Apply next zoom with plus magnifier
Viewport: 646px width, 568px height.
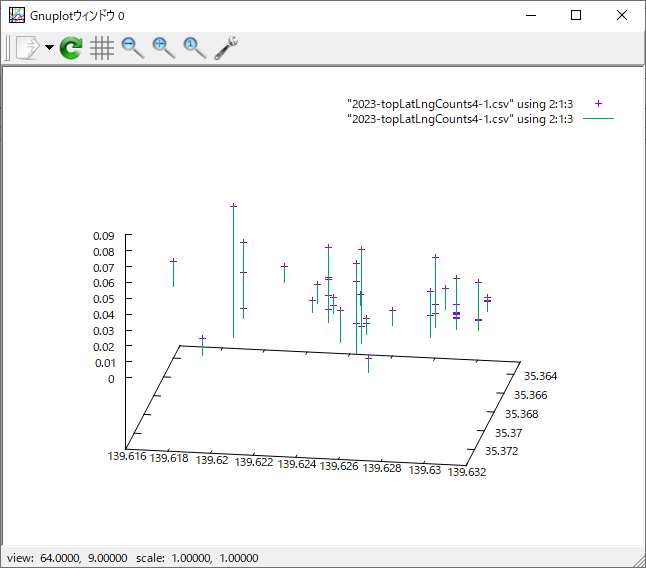[163, 48]
